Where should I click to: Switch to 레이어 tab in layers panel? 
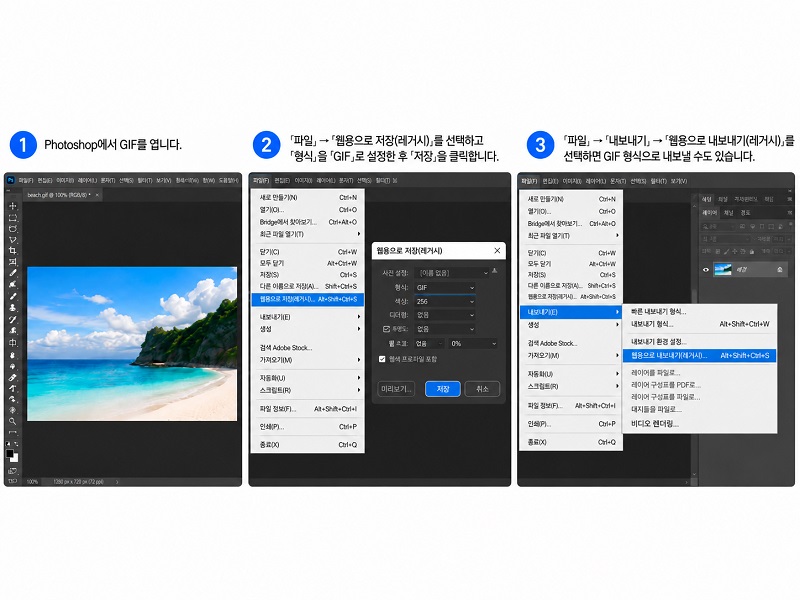click(x=709, y=213)
